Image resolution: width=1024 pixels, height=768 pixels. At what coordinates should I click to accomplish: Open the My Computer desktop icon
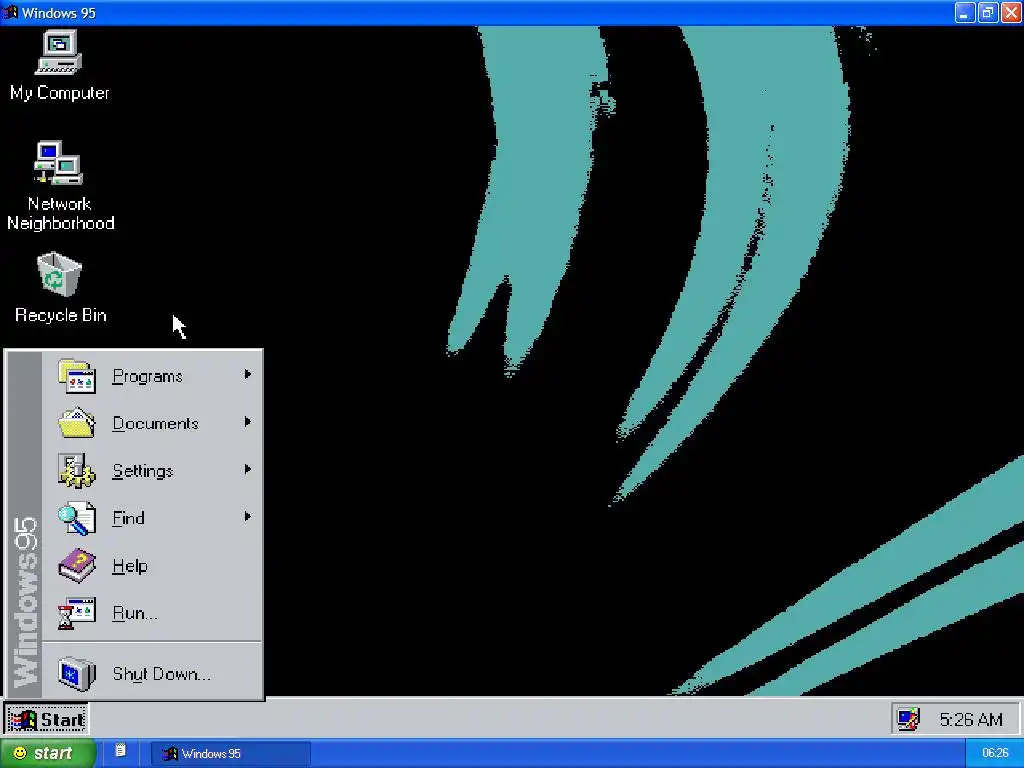click(59, 65)
